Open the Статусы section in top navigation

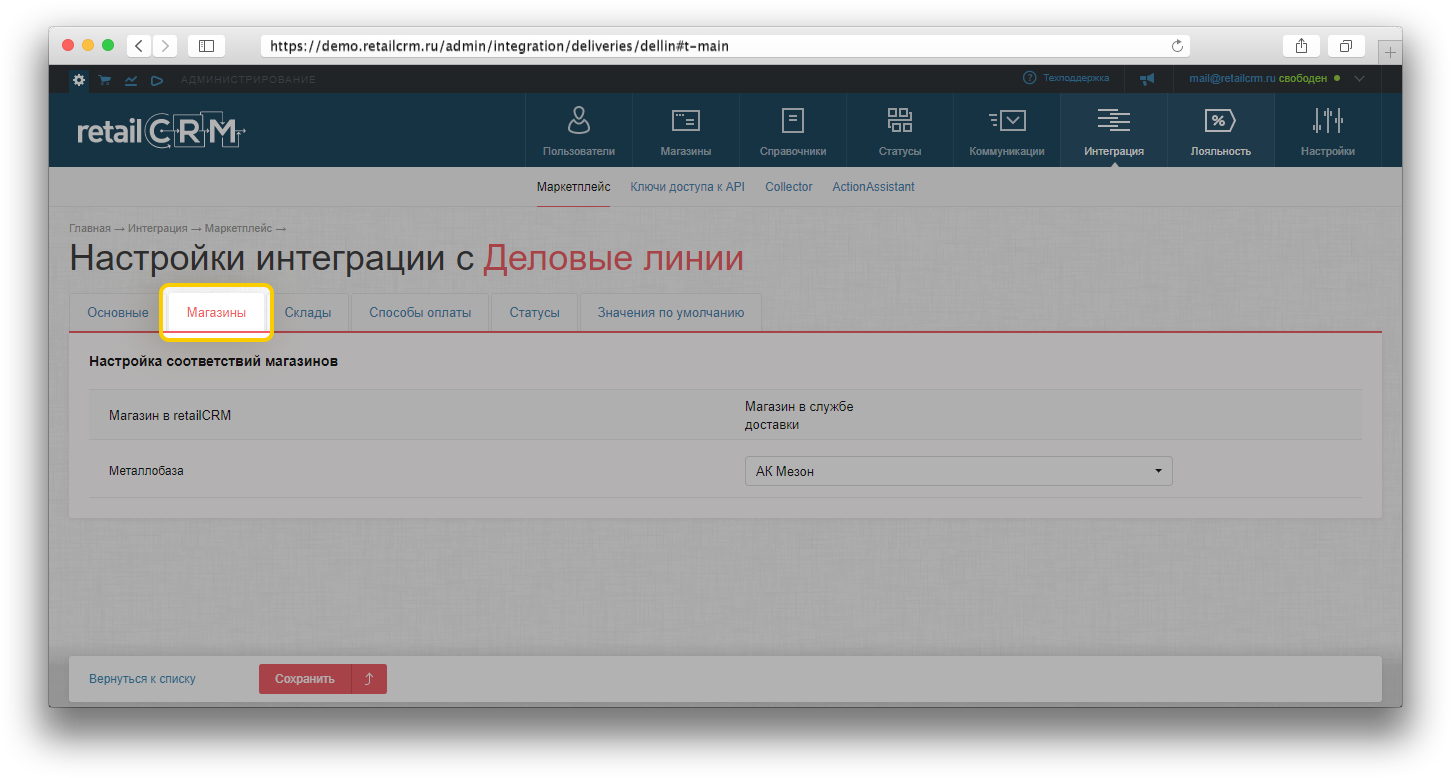[900, 131]
